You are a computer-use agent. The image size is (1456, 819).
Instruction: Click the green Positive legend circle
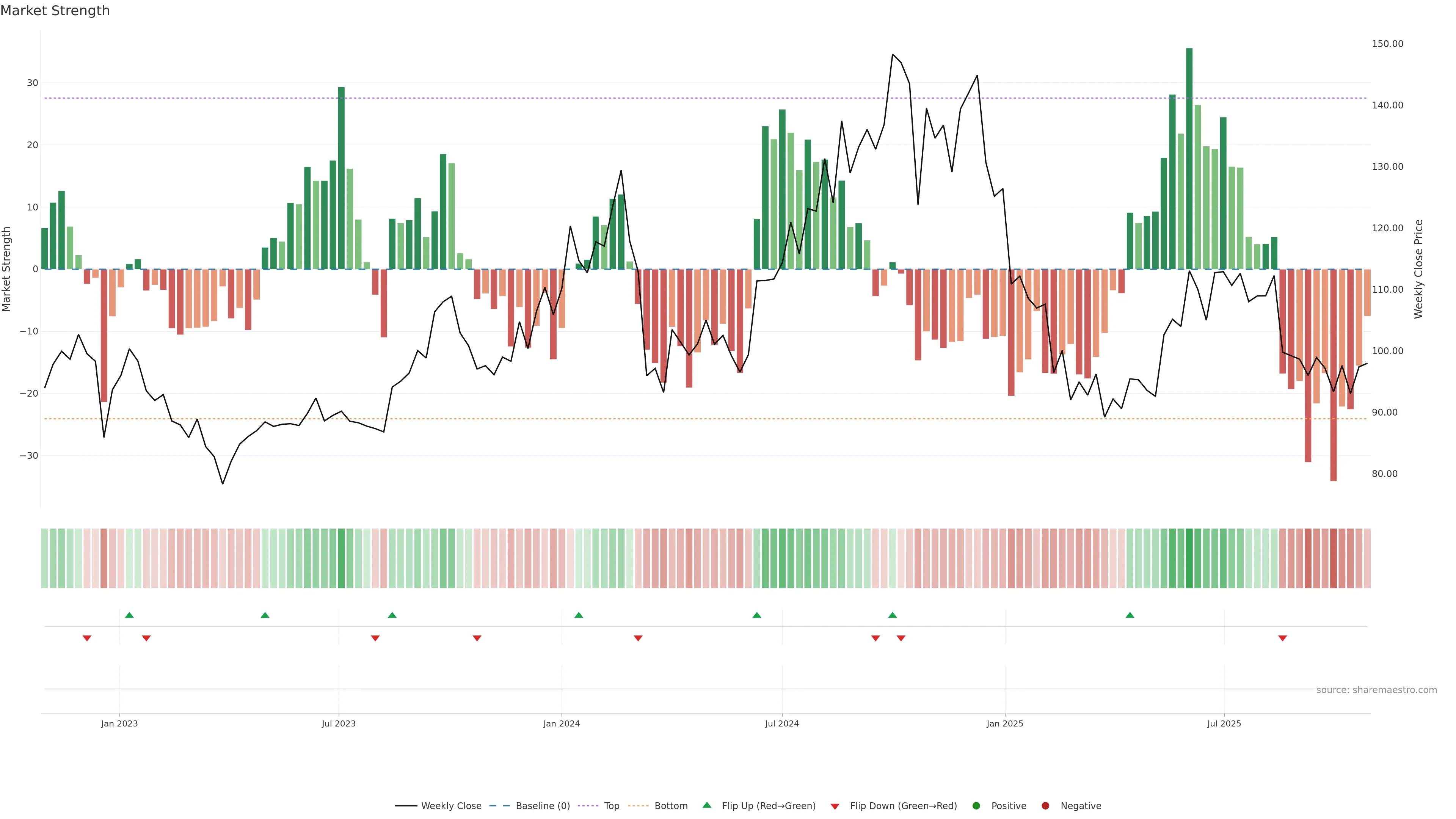pos(976,806)
